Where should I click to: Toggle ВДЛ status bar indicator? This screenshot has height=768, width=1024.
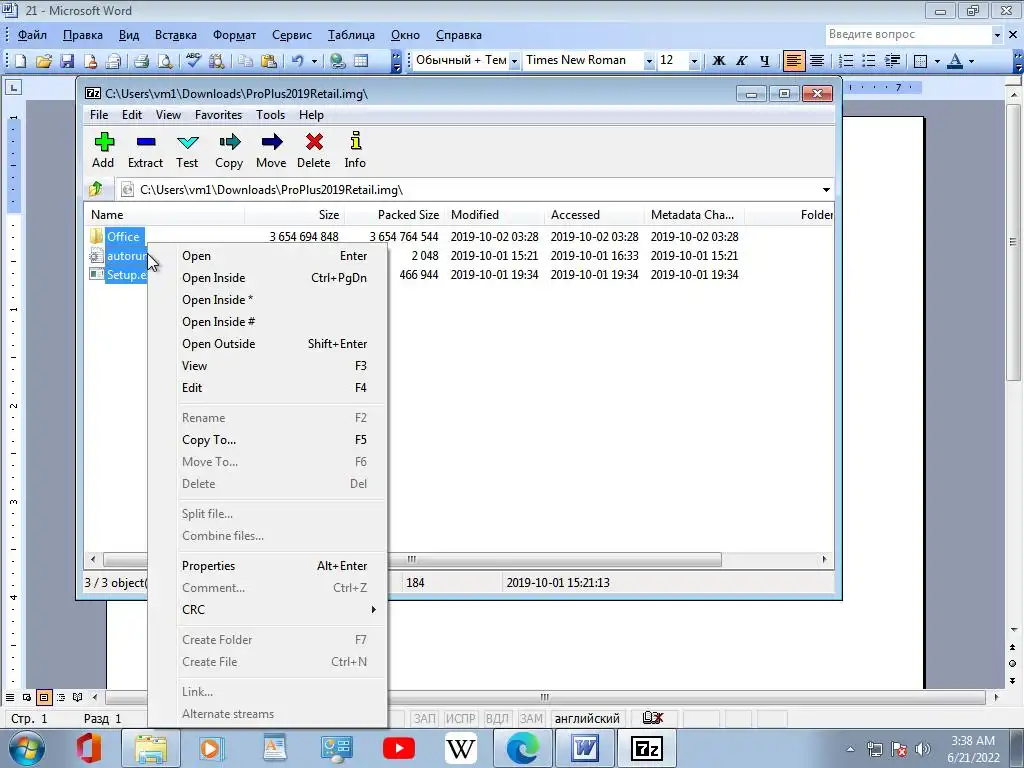(x=497, y=718)
